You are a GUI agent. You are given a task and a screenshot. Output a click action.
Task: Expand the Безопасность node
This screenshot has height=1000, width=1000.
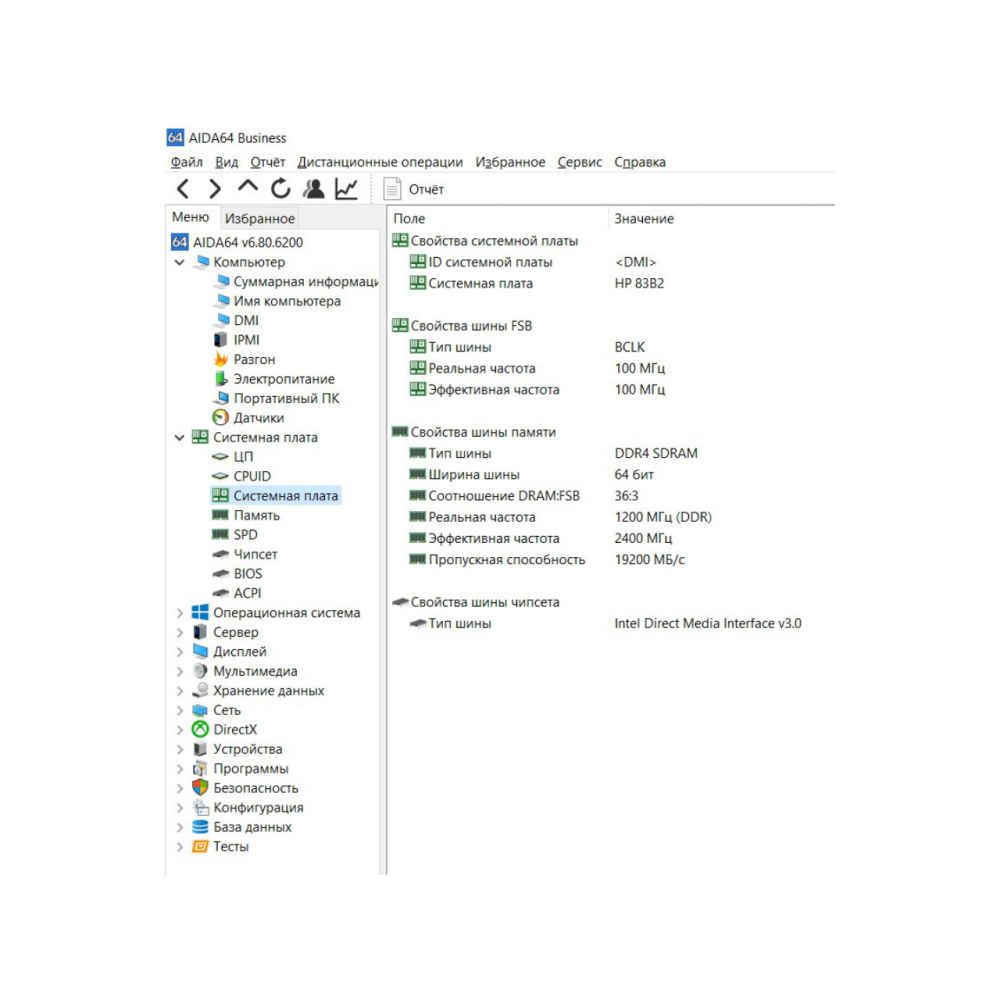pyautogui.click(x=180, y=788)
